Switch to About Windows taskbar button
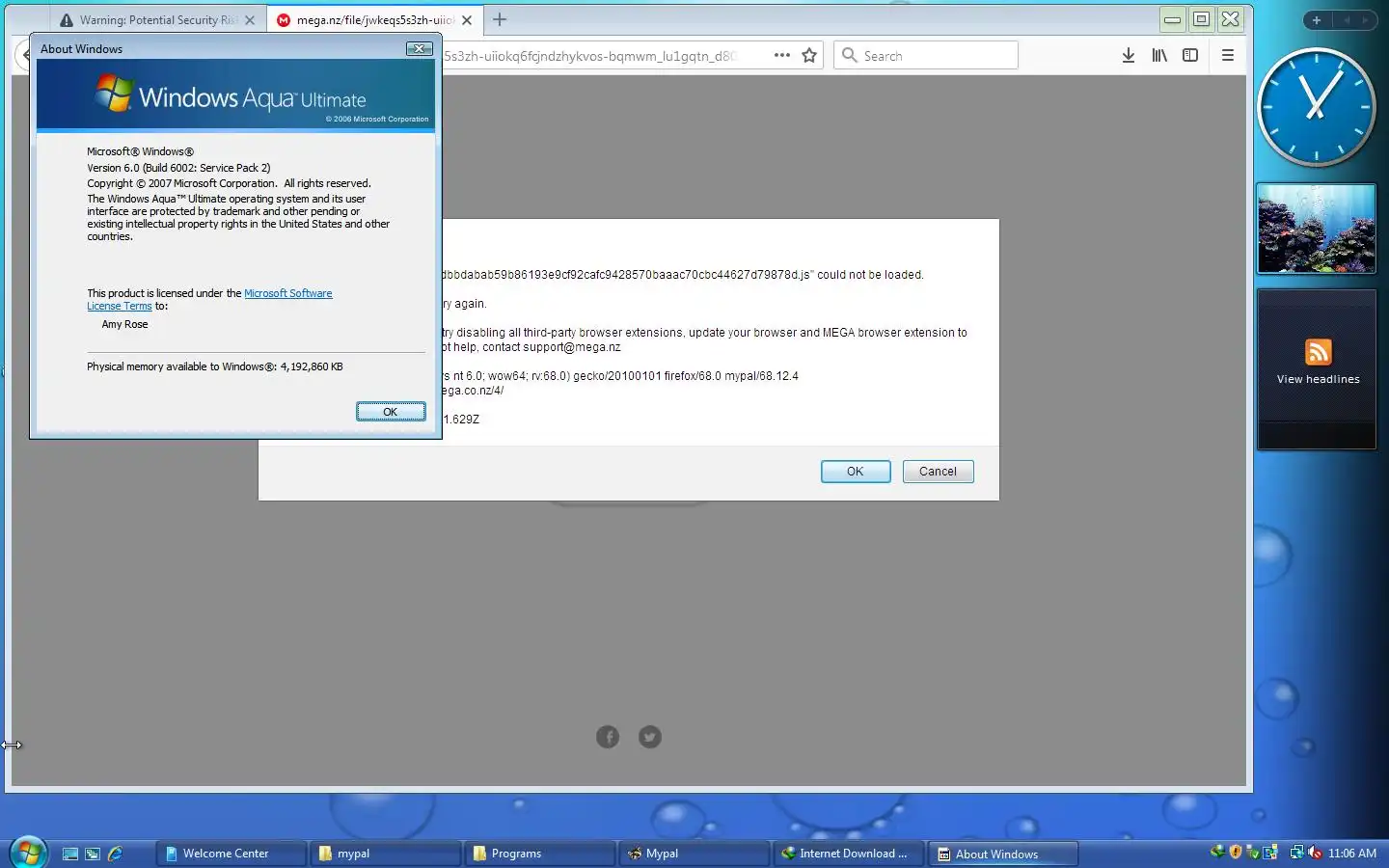The image size is (1389, 868). pyautogui.click(x=1003, y=854)
